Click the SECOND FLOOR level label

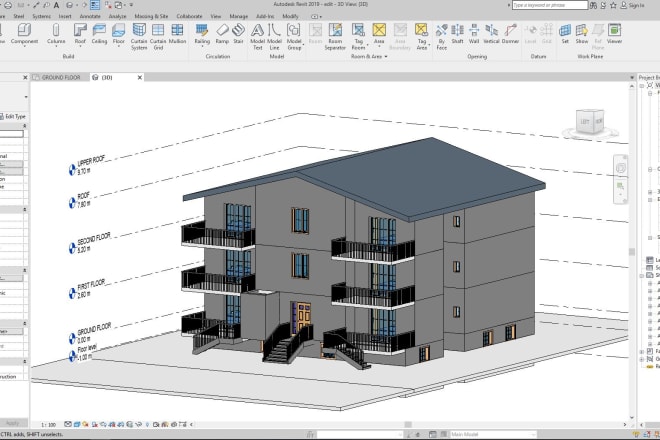[94, 239]
